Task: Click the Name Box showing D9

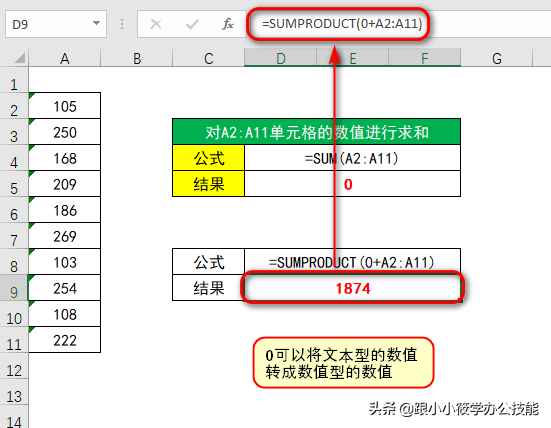Action: coord(56,24)
